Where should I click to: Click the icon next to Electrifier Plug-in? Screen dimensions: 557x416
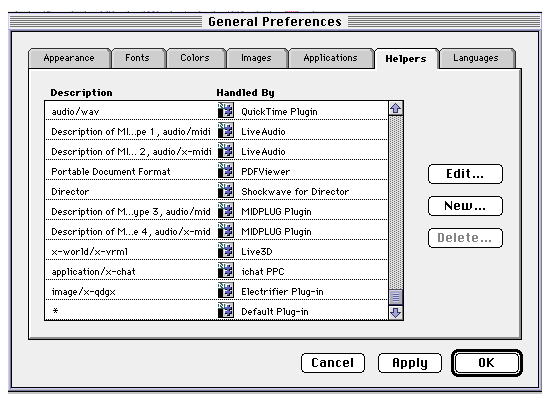pos(226,290)
